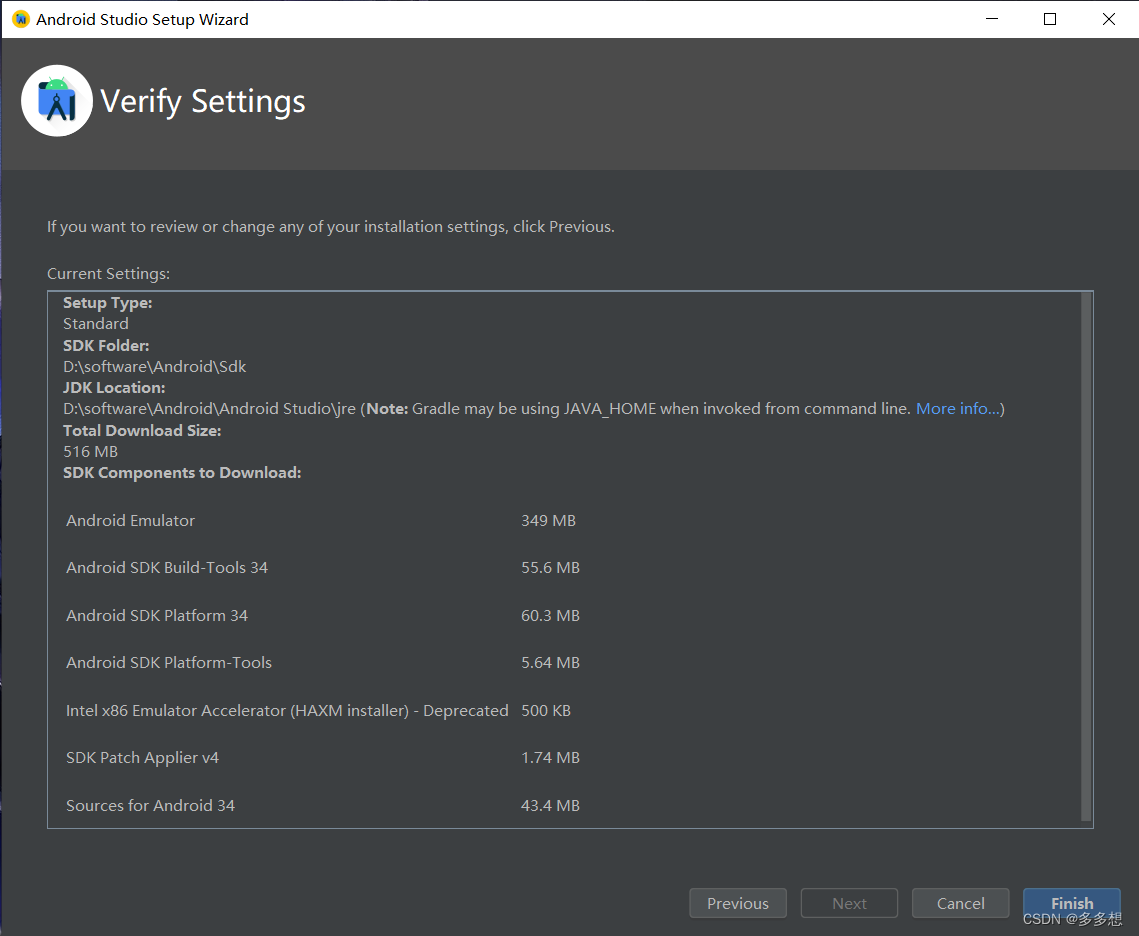This screenshot has height=936, width=1139.
Task: Click the Finish button
Action: point(1071,903)
